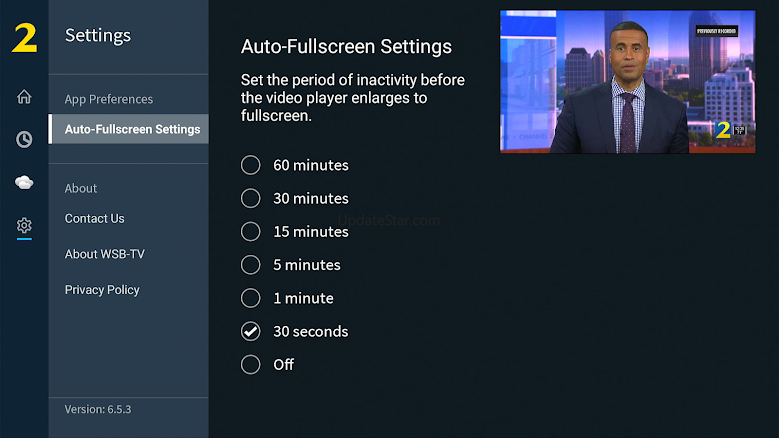Click the Channel 2 bug in video

point(723,130)
